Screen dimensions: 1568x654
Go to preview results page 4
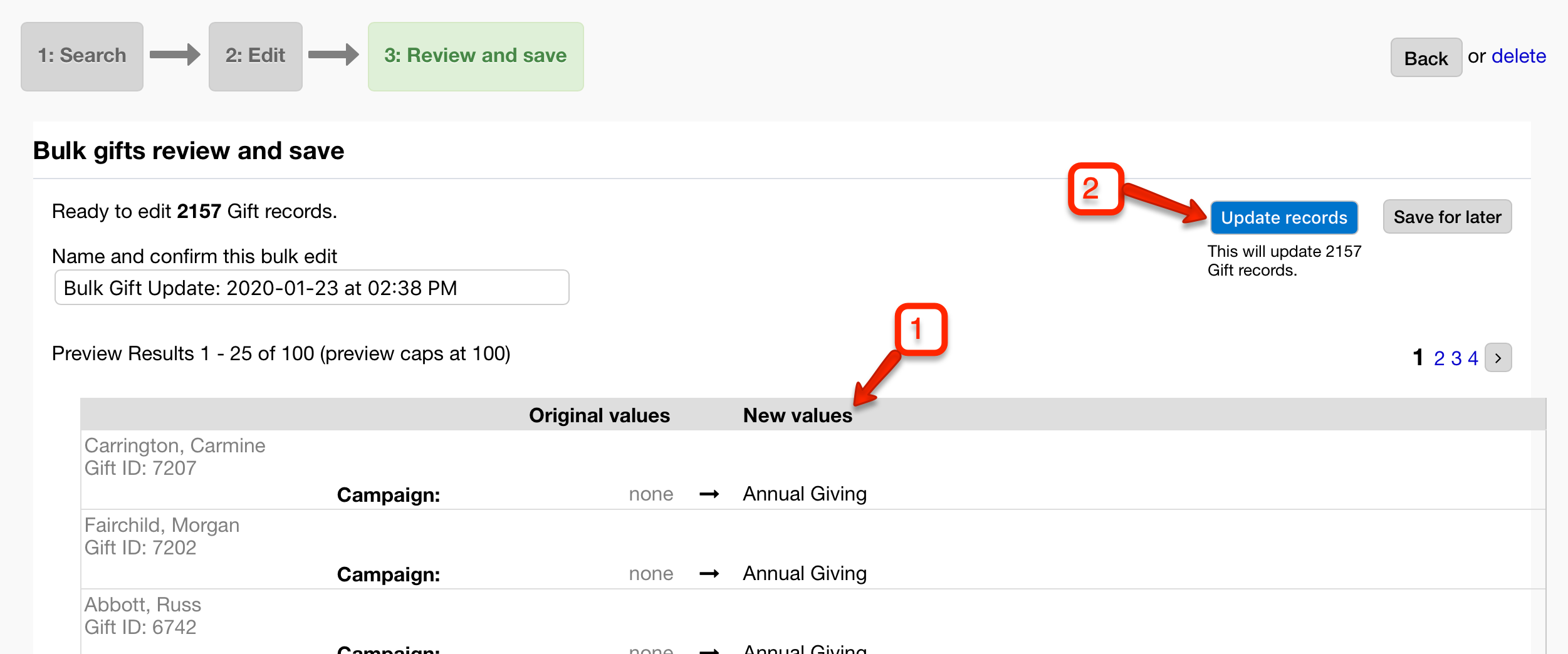(1473, 358)
